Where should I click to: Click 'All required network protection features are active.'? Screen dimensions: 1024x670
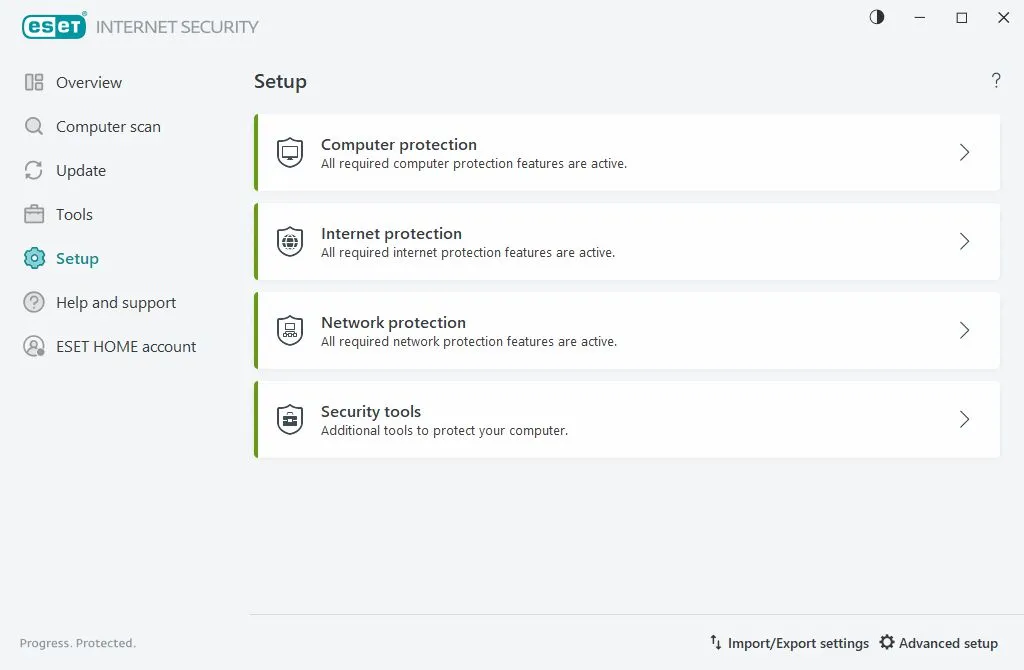click(469, 342)
